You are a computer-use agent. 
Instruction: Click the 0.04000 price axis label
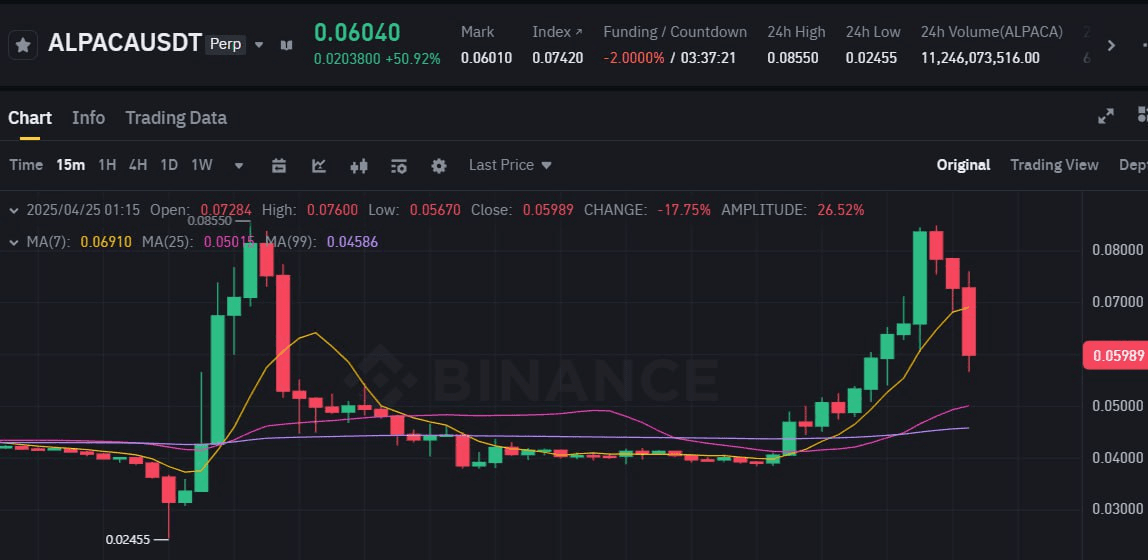point(1118,458)
